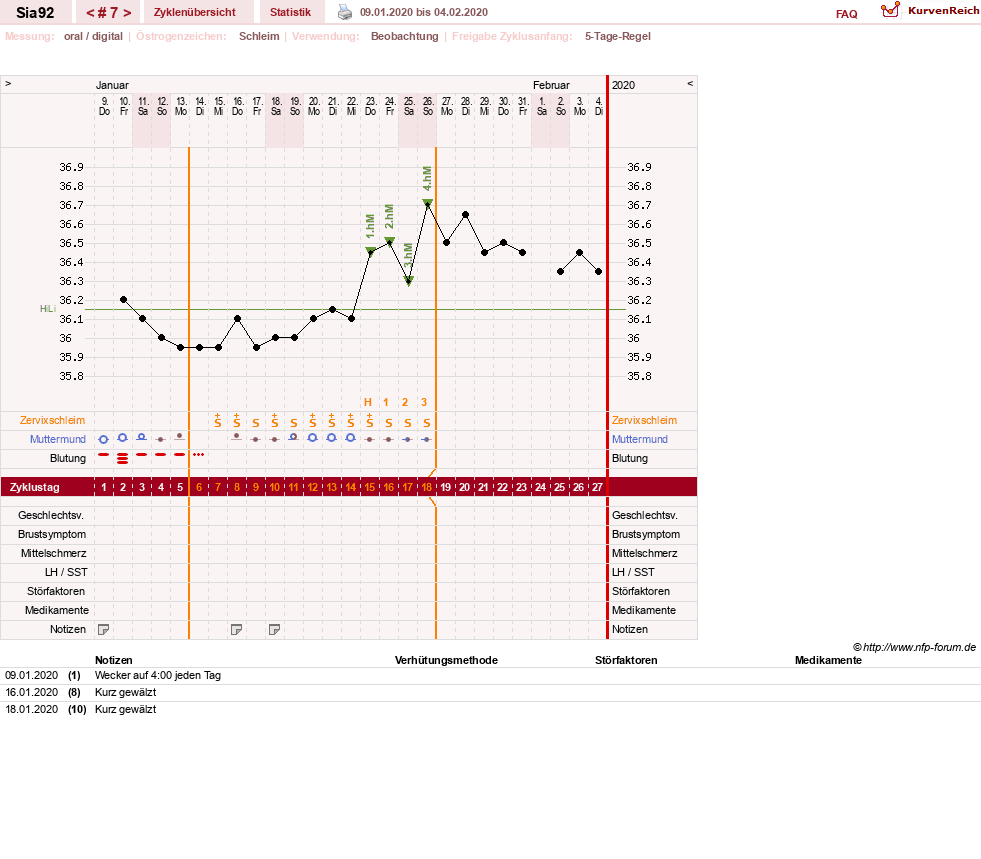Click bleeding dash on cycle day 1
Viewport: 981px width, 859px height.
point(104,454)
